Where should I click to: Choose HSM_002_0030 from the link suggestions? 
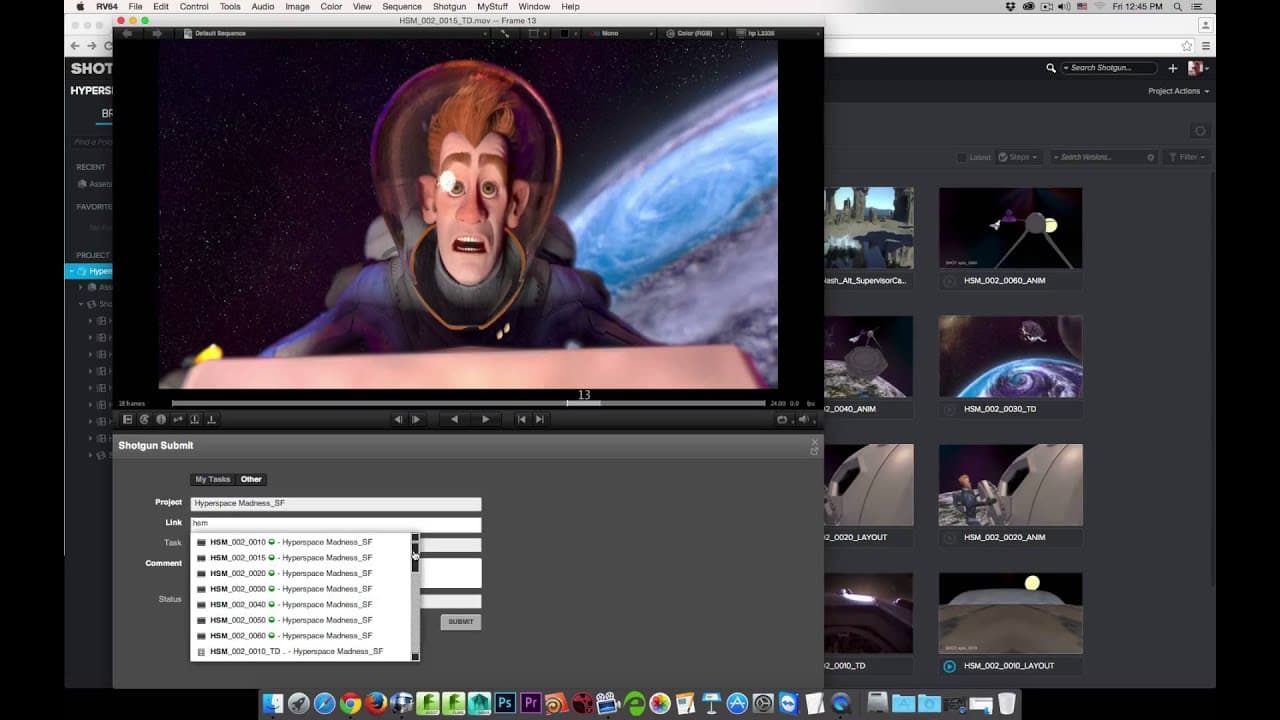301,589
